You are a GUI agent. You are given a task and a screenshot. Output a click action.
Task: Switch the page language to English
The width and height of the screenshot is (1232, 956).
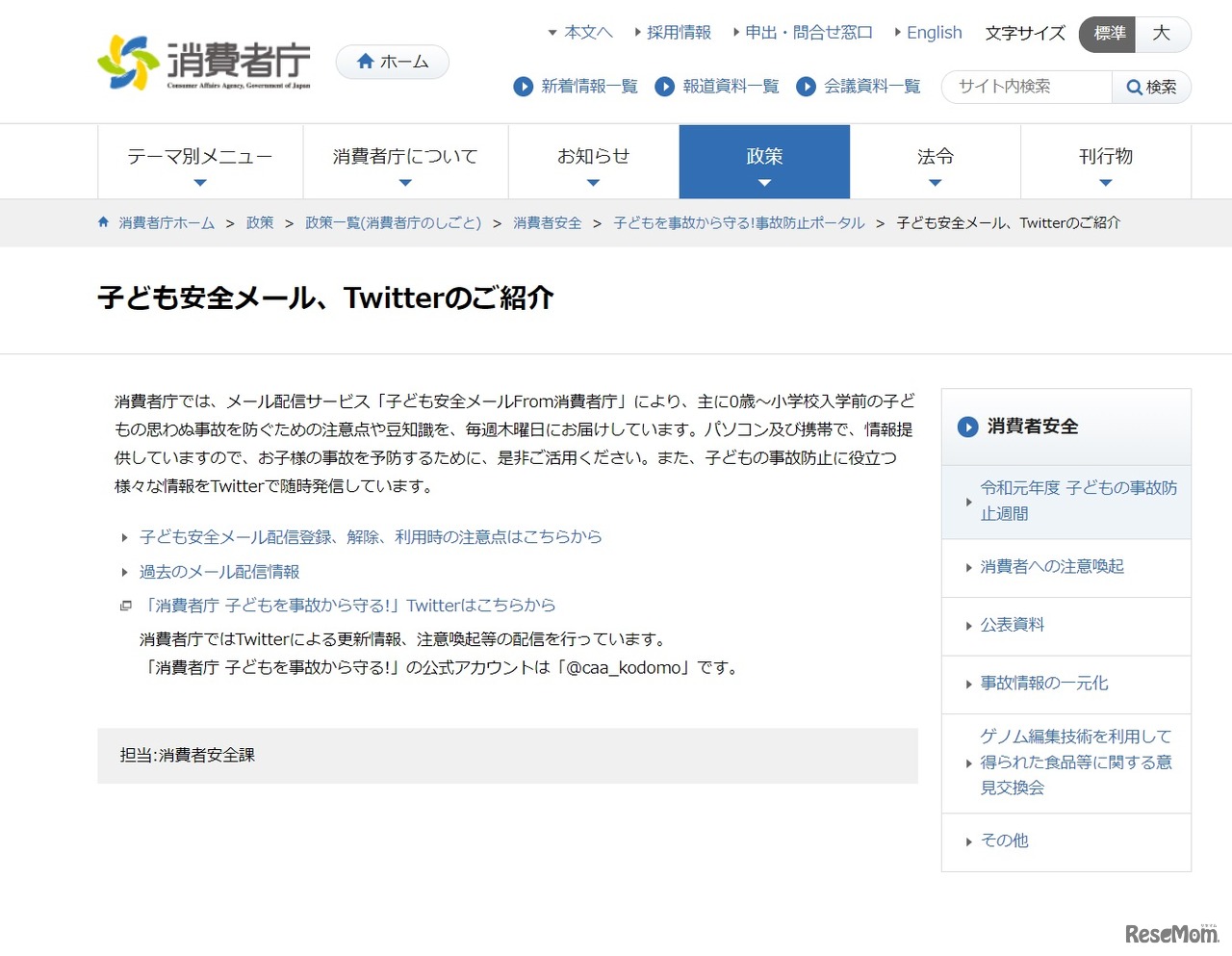click(934, 32)
